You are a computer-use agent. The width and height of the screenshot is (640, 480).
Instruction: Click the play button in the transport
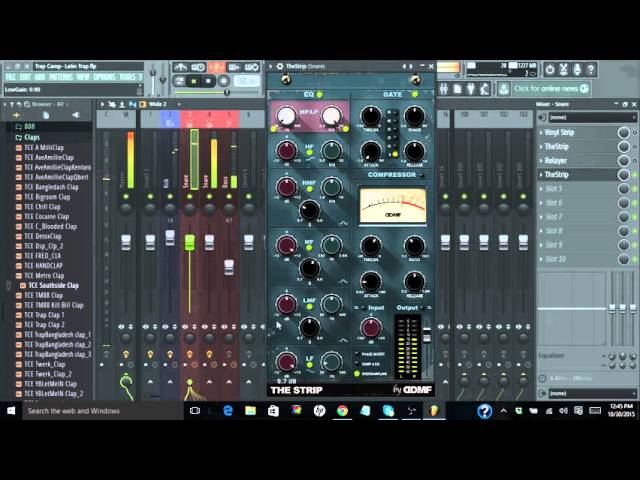tap(194, 81)
